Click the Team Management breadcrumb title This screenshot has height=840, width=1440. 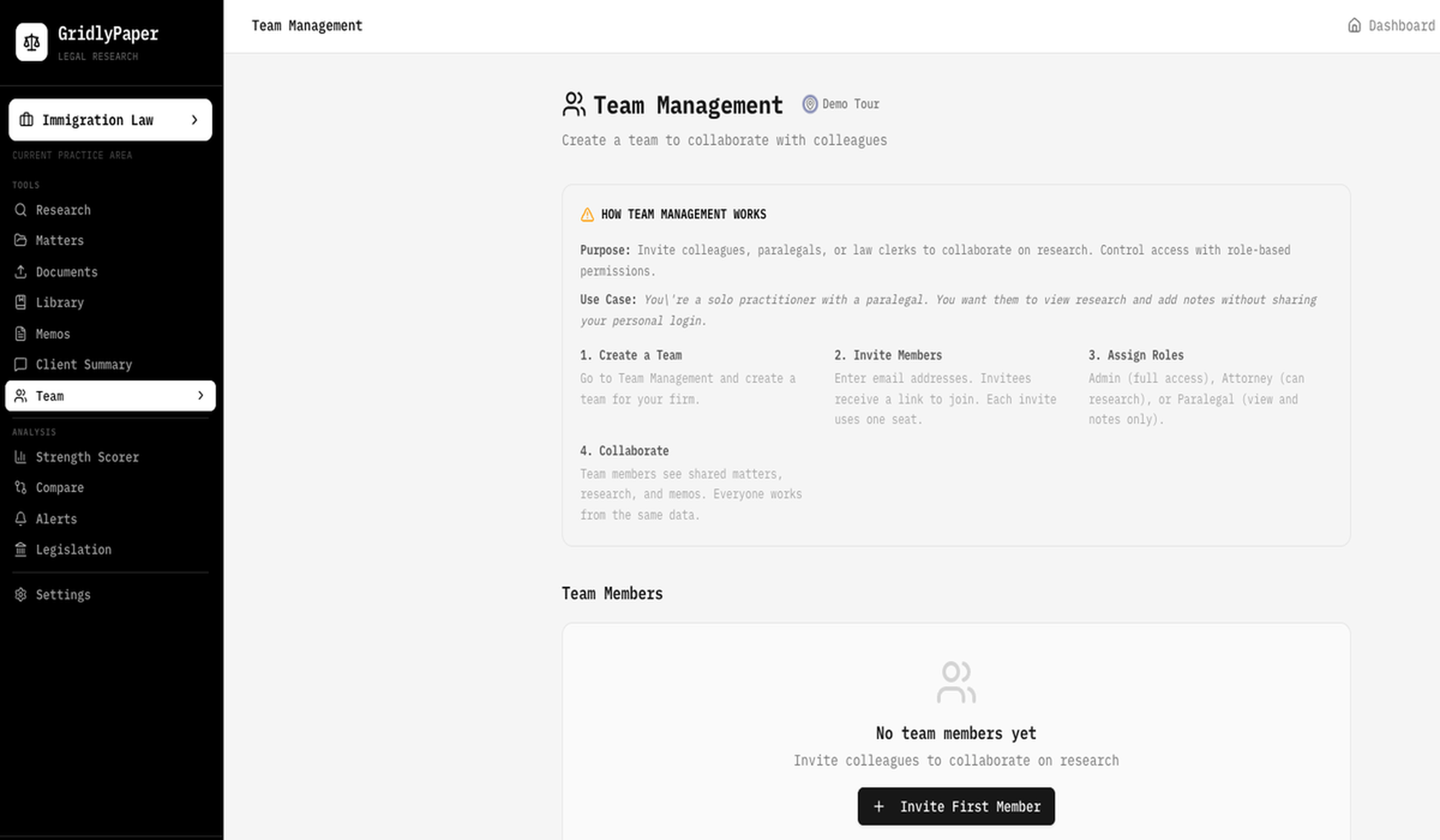pyautogui.click(x=307, y=26)
